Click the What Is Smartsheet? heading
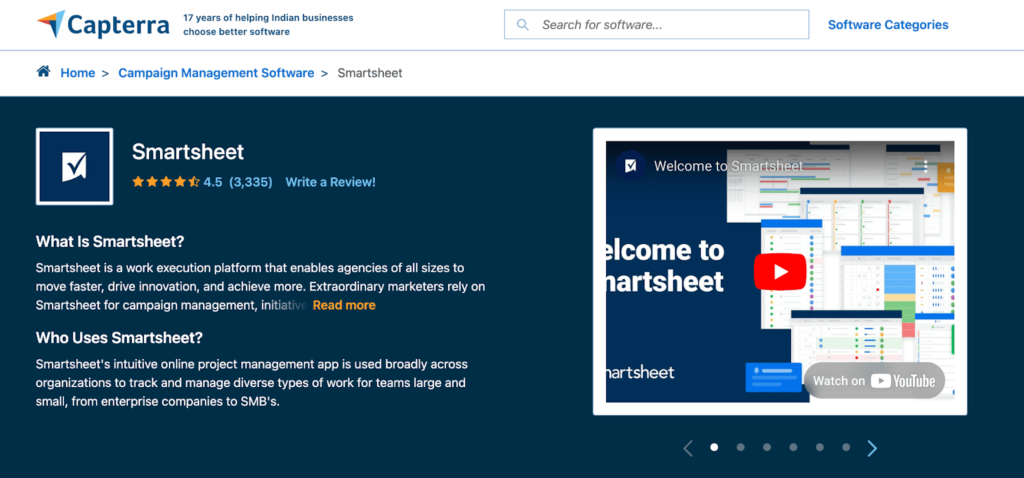The height and width of the screenshot is (478, 1024). 110,242
